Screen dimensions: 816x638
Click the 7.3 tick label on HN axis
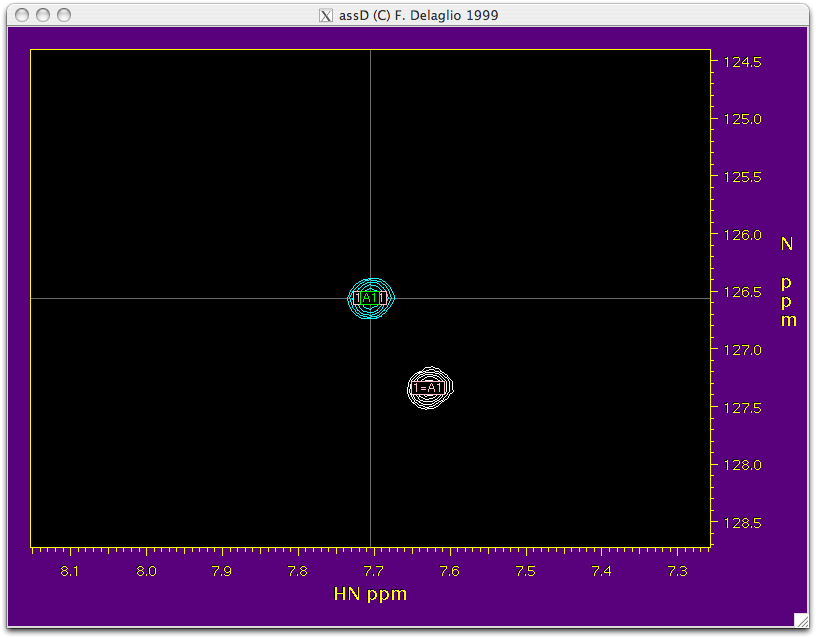coord(676,571)
